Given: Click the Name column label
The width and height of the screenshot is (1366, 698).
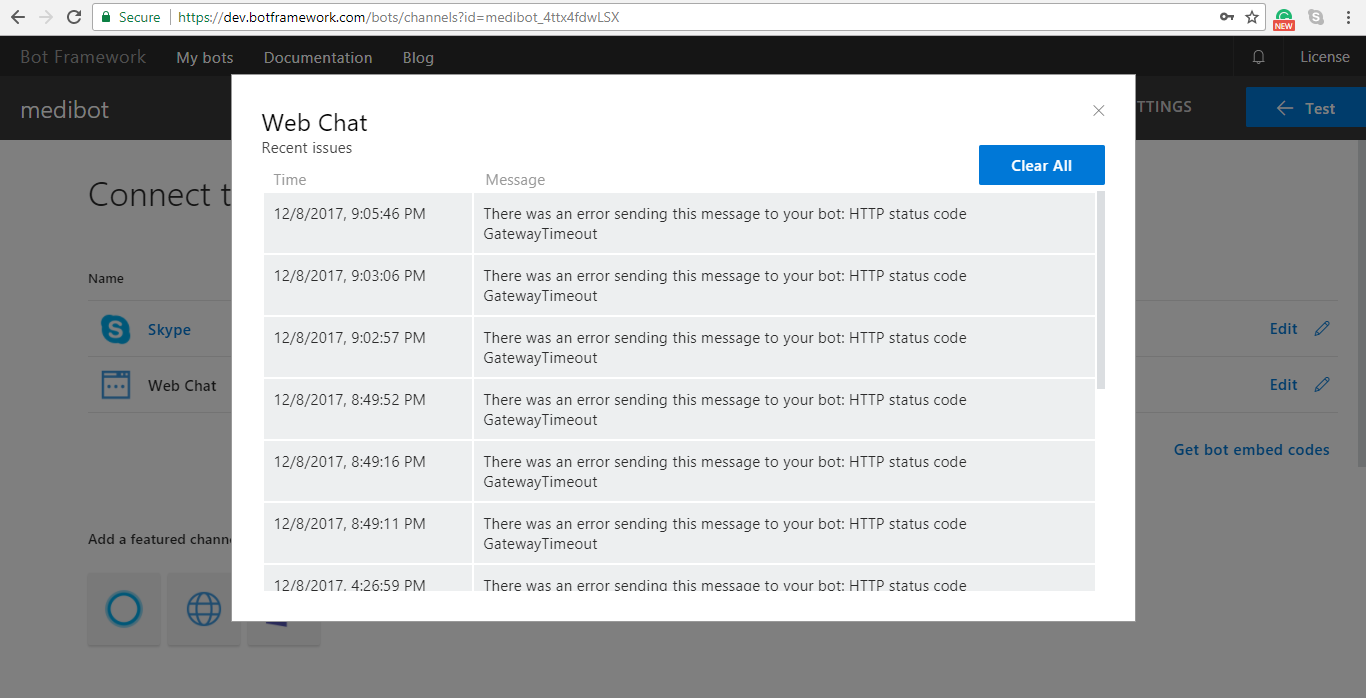Looking at the screenshot, I should click(x=106, y=278).
